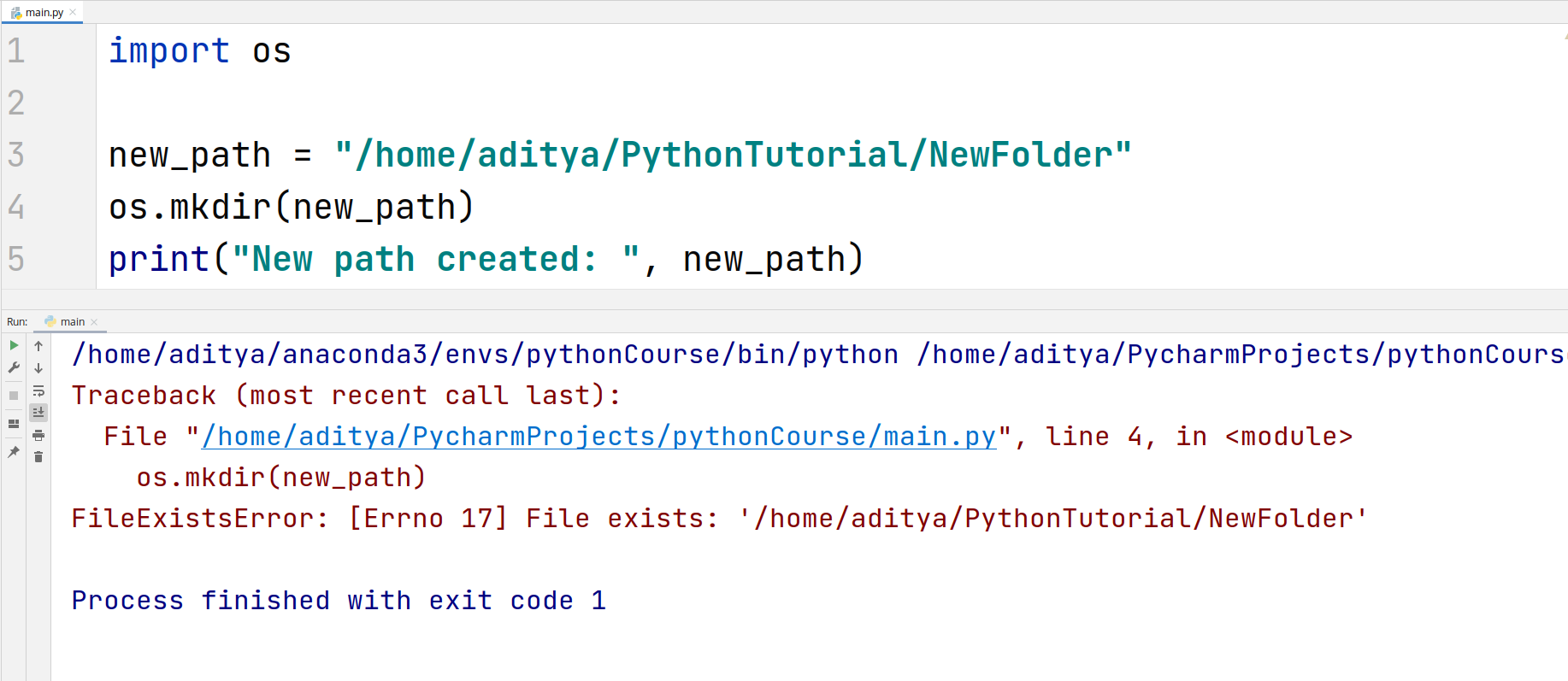Pin the Run tab with pin icon
Image resolution: width=1568 pixels, height=681 pixels.
tap(14, 452)
